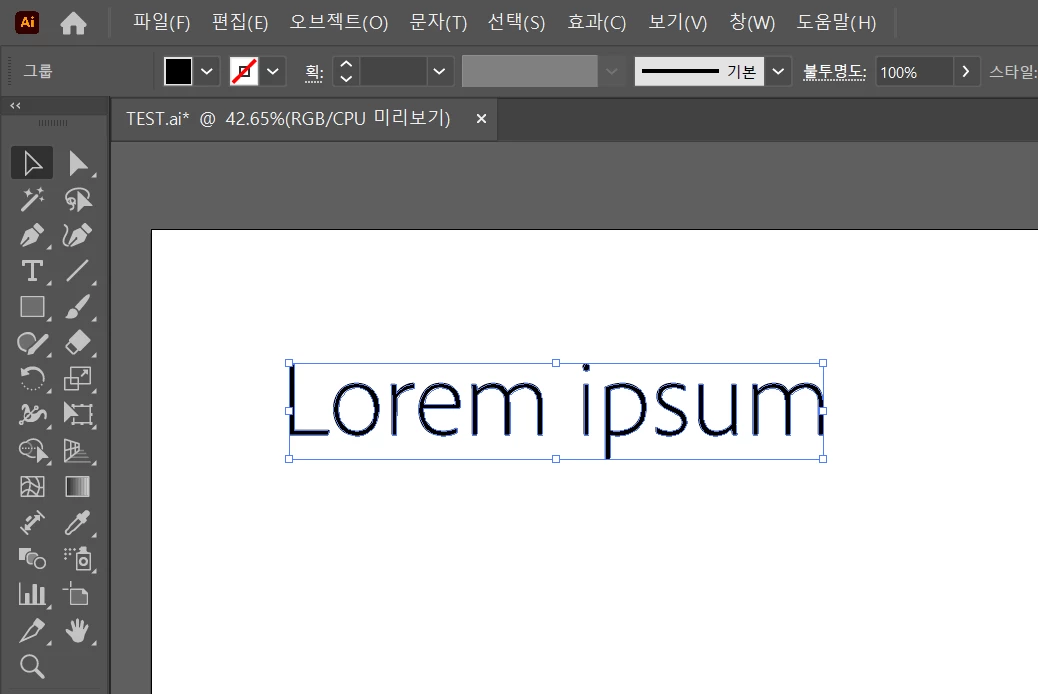Expand the stroke weight dropdown
Image resolution: width=1038 pixels, height=694 pixels.
(439, 71)
